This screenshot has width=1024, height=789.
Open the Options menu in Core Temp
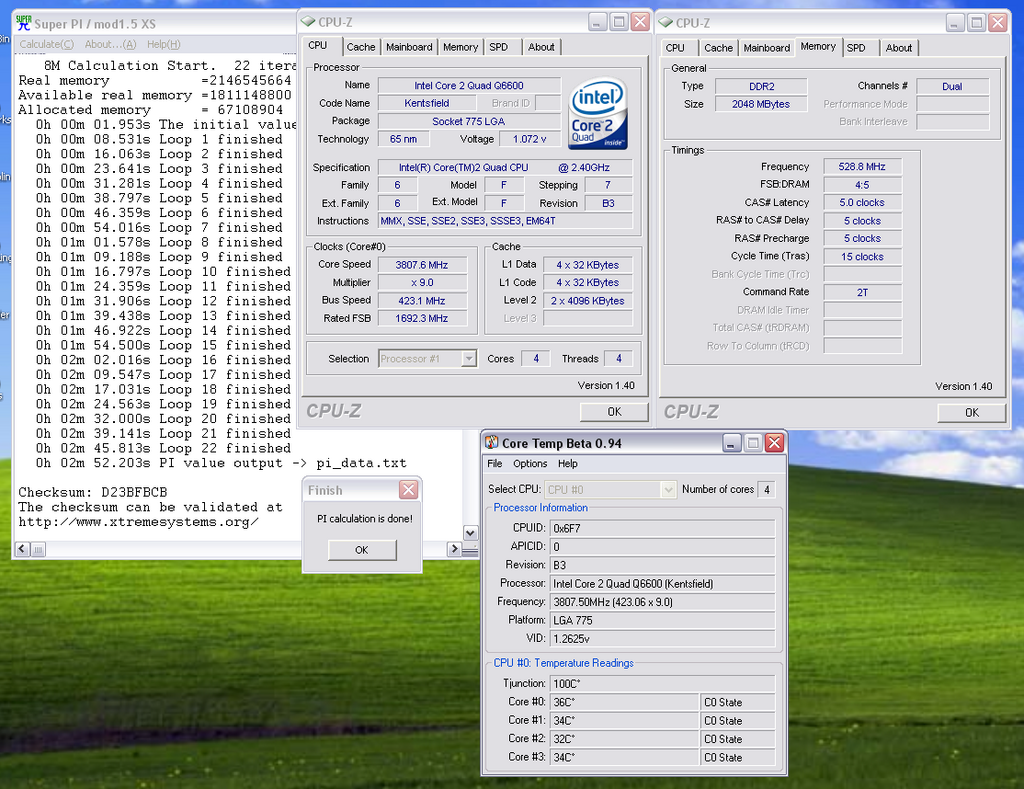coord(530,464)
